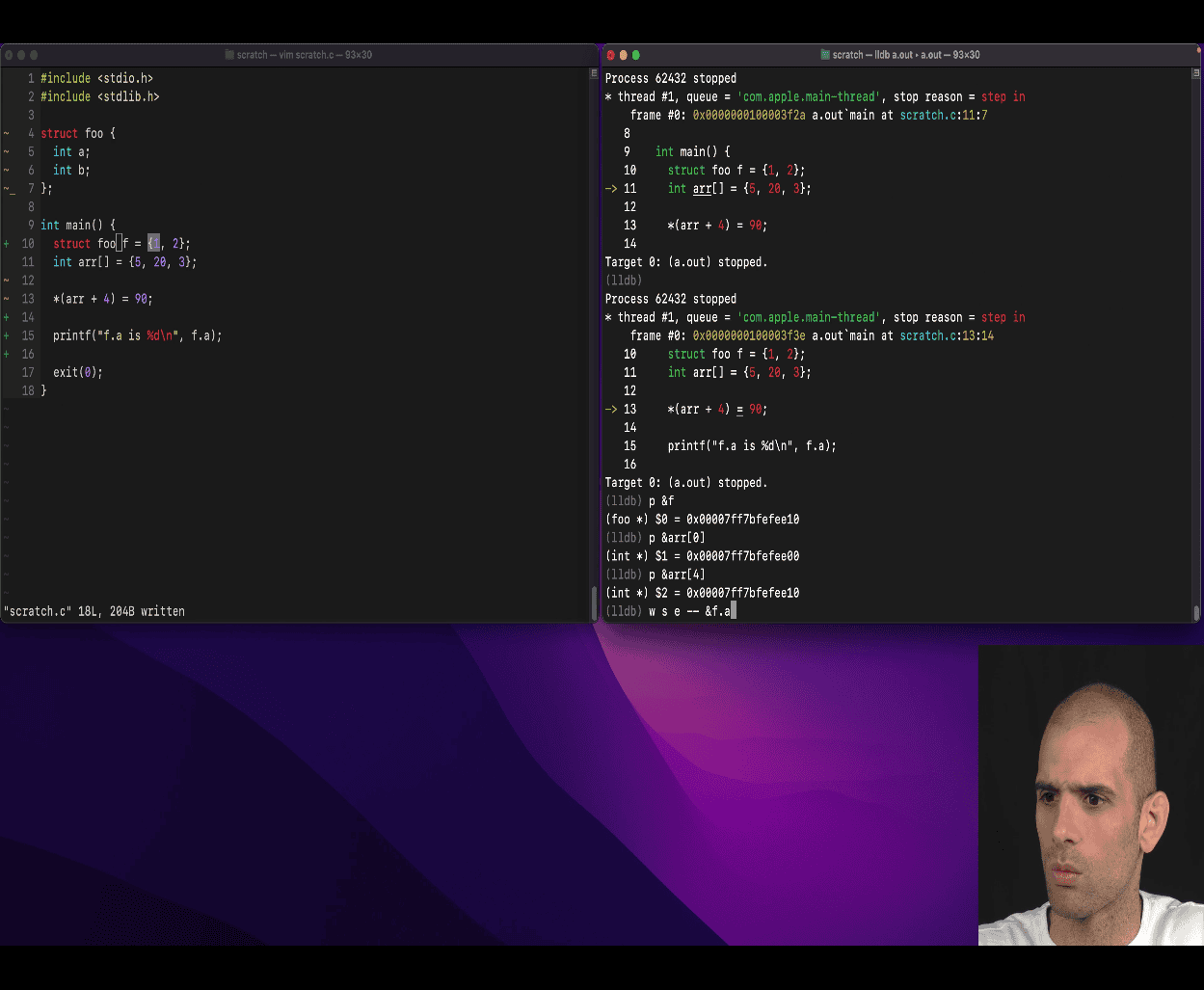This screenshot has width=1204, height=990.
Task: Click the vim status message 'scratch.c 18L, 204B written'
Action: tap(94, 611)
